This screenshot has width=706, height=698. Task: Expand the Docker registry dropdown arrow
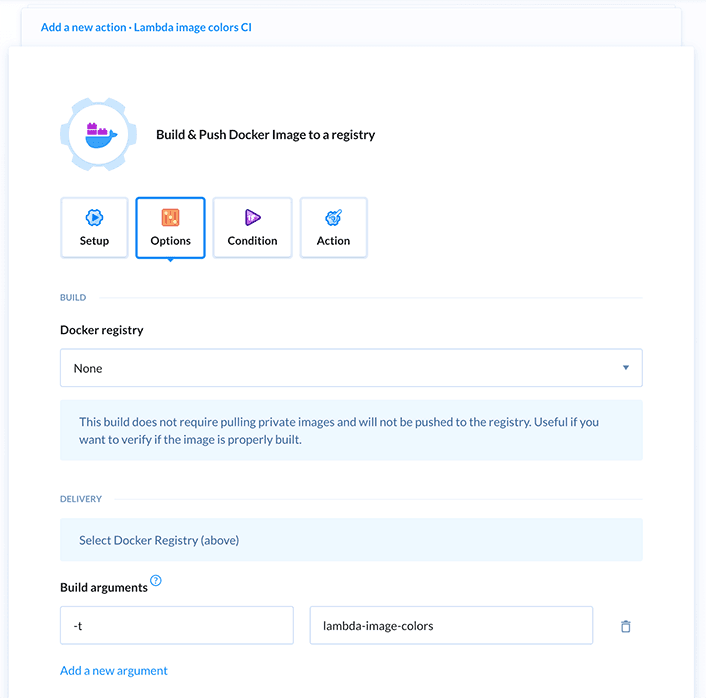(x=626, y=368)
